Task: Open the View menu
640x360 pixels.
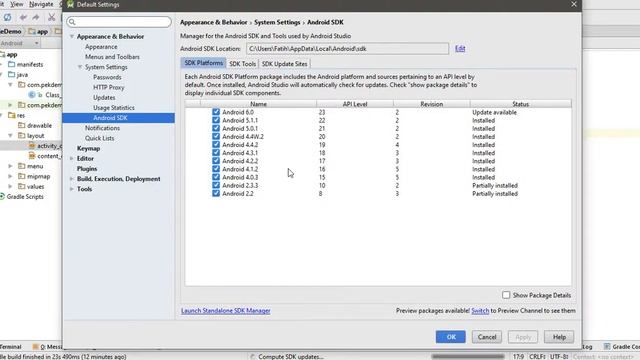Action: (x=16, y=4)
